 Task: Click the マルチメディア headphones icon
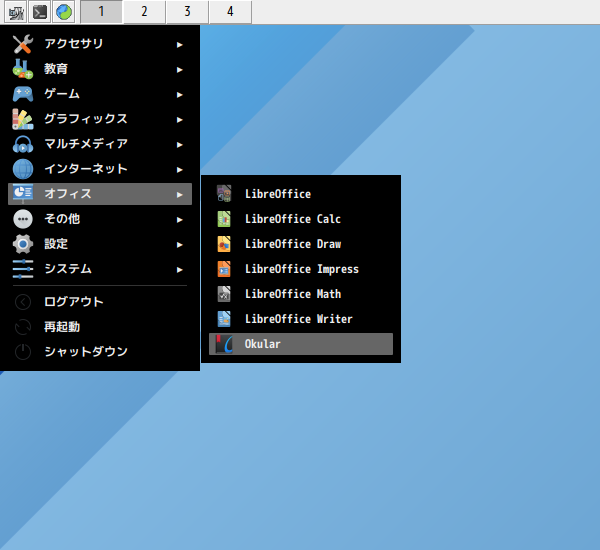point(23,144)
